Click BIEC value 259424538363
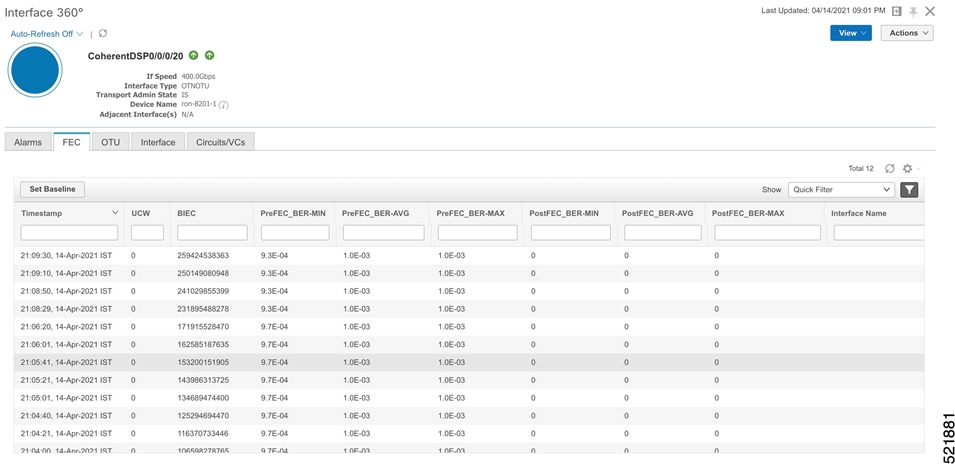The height and width of the screenshot is (464, 955). (203, 256)
